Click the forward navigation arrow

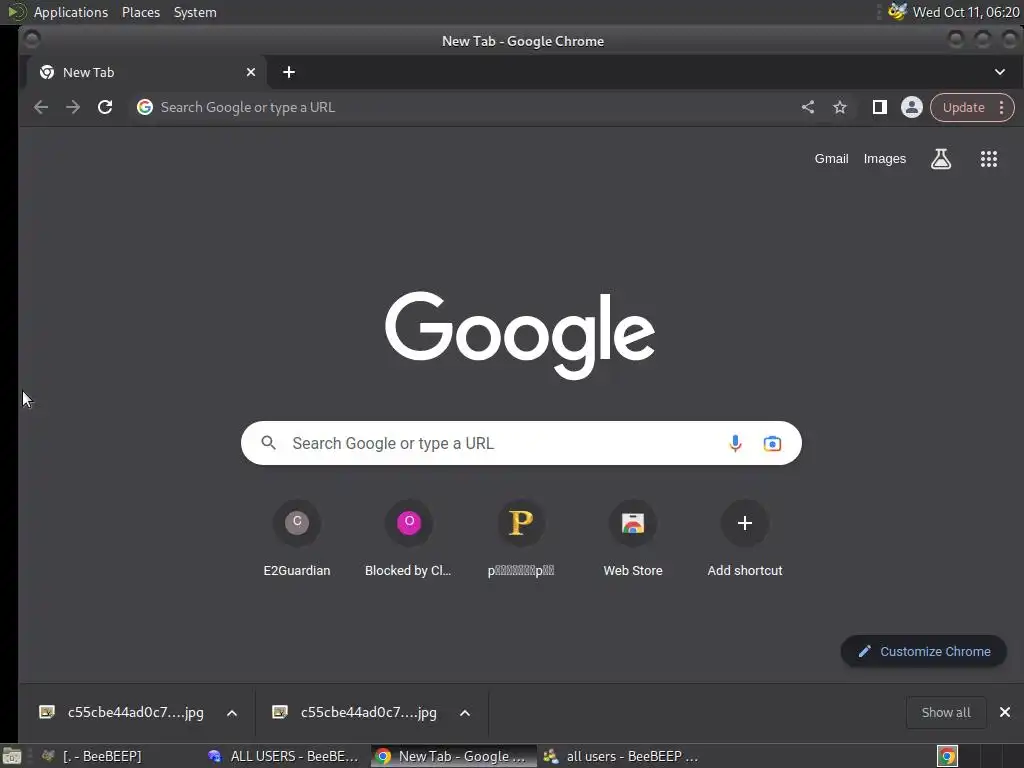(x=72, y=107)
